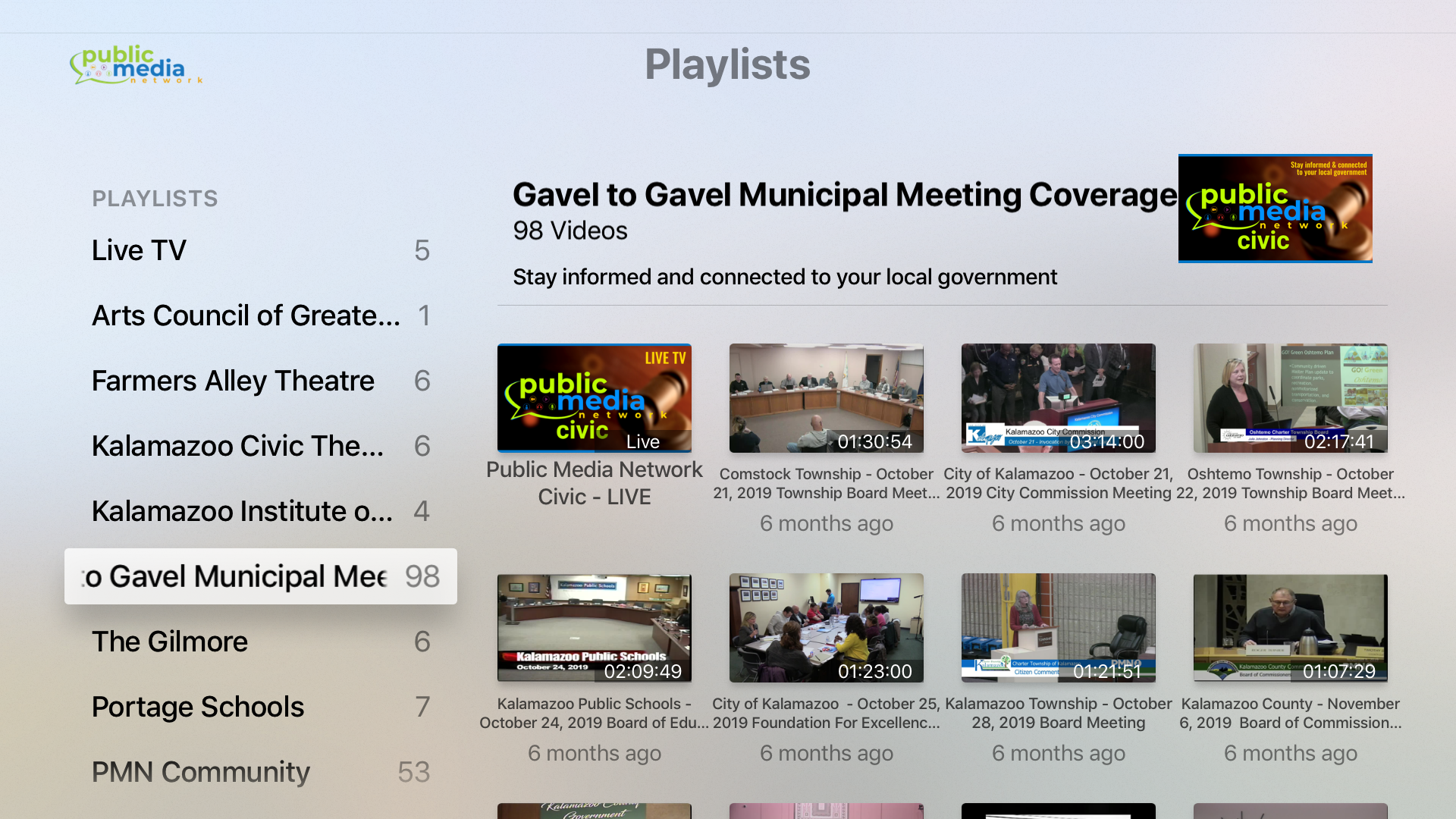Select Gavel to Gavel Municipal Meeting playlist

point(261,576)
